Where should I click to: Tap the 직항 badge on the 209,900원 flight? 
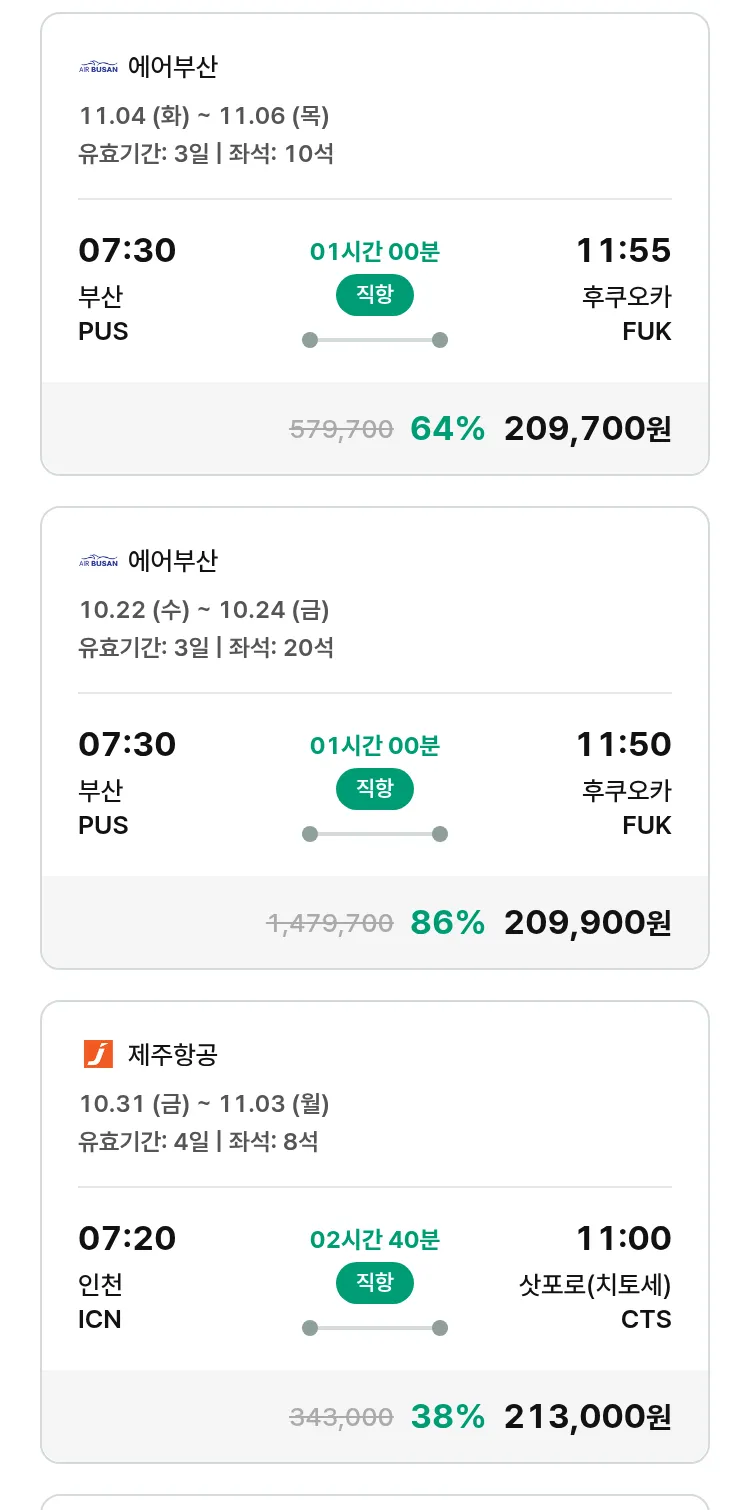point(374,789)
